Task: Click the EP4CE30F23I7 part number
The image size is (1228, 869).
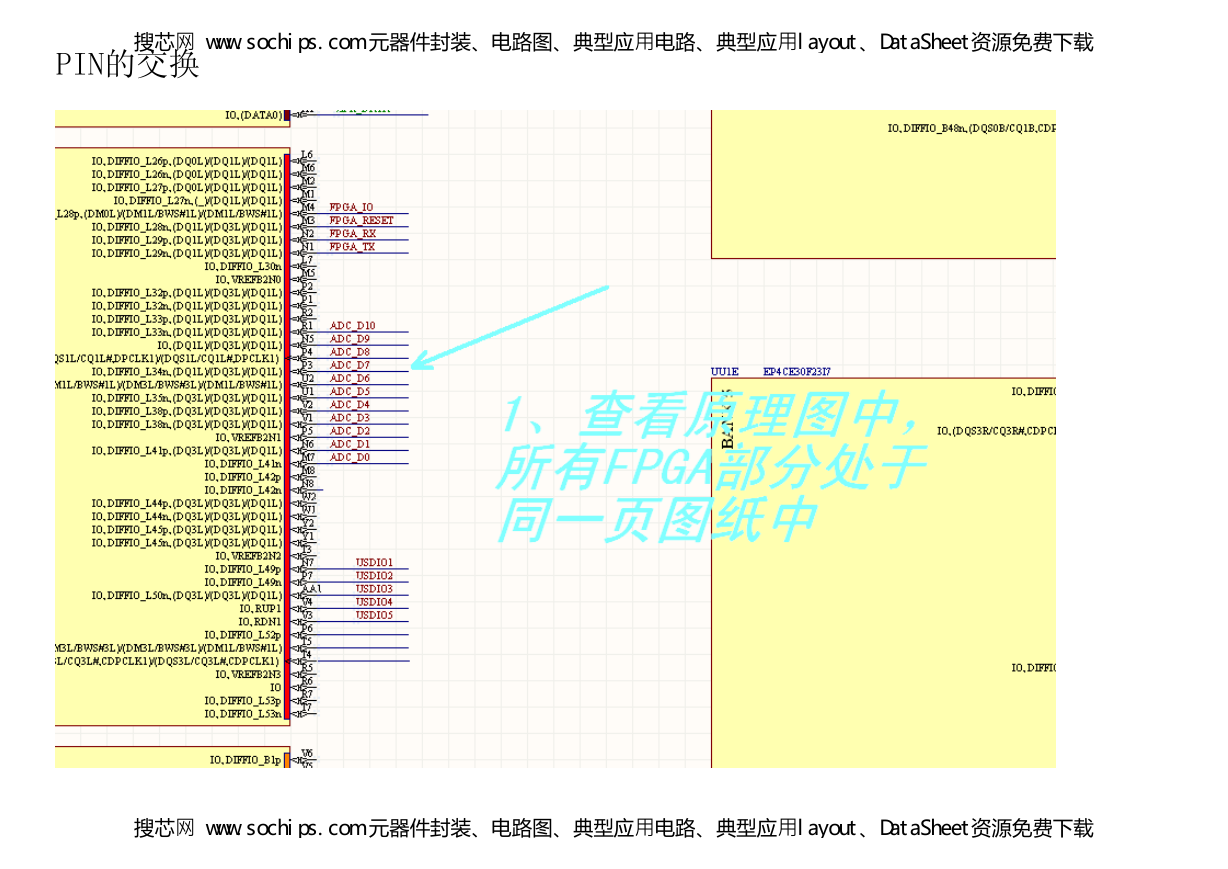Action: (797, 372)
